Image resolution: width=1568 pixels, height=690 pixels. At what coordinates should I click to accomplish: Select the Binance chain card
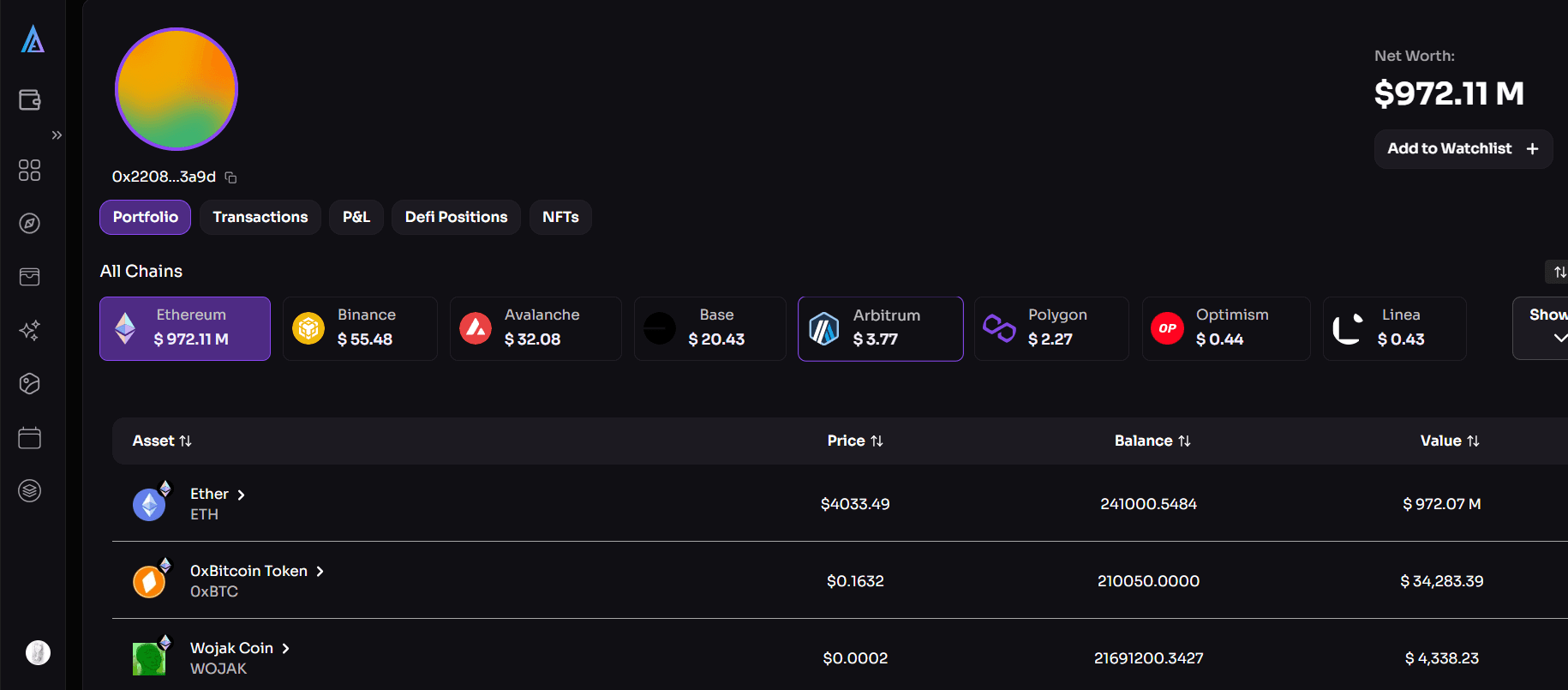click(x=360, y=328)
